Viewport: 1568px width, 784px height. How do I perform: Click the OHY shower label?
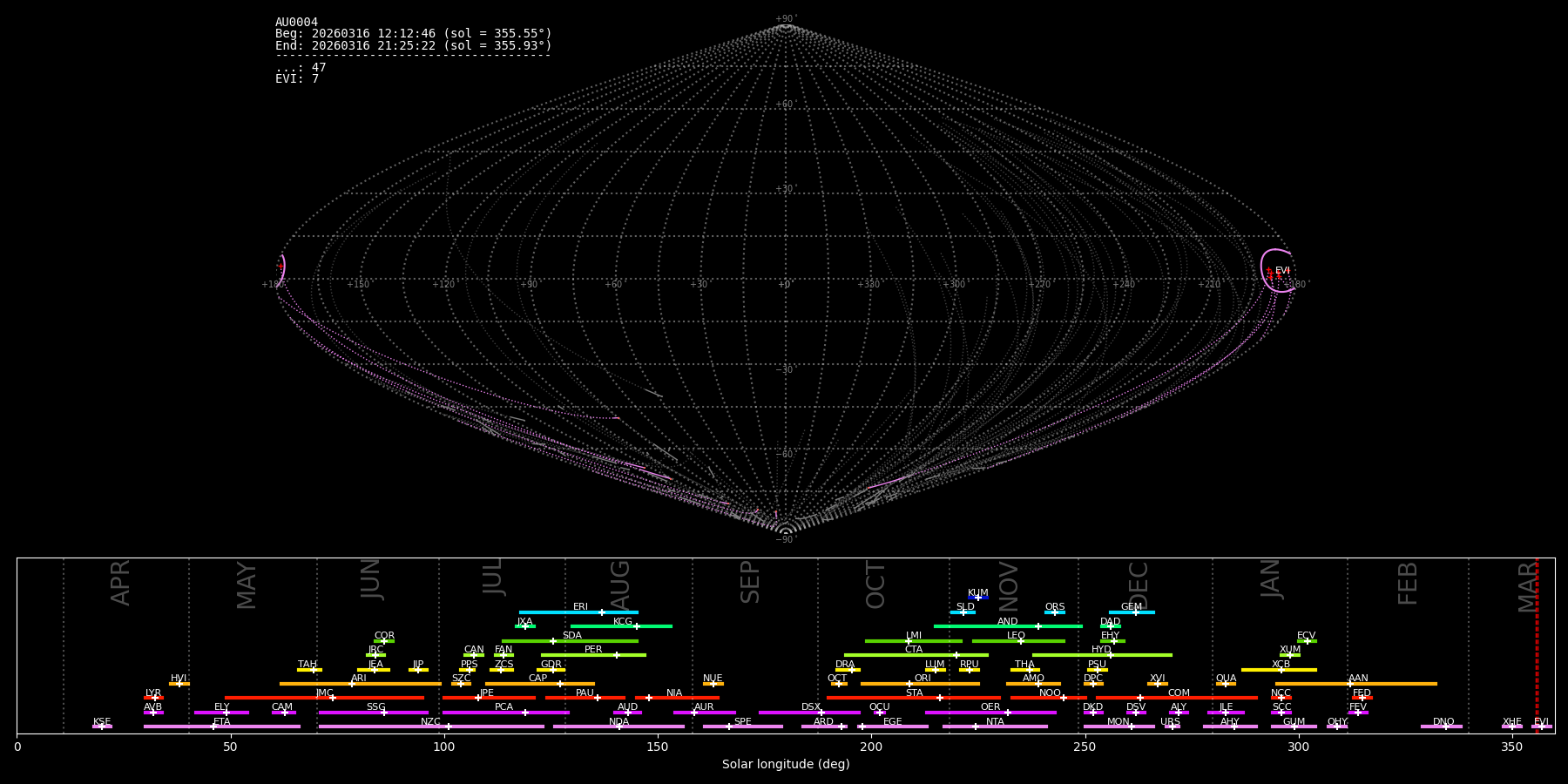1337,722
